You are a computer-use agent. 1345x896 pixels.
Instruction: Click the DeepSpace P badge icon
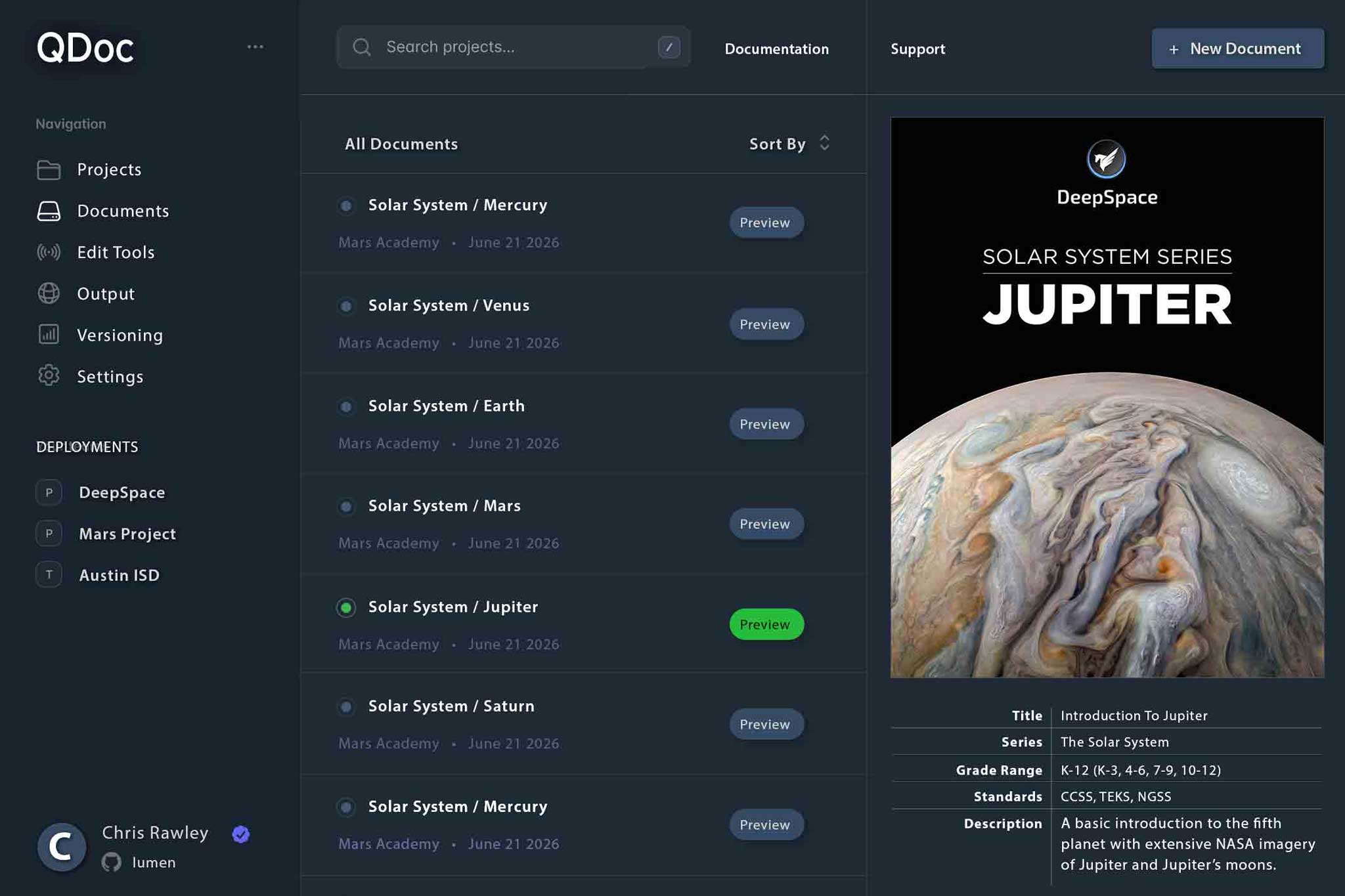pos(49,492)
